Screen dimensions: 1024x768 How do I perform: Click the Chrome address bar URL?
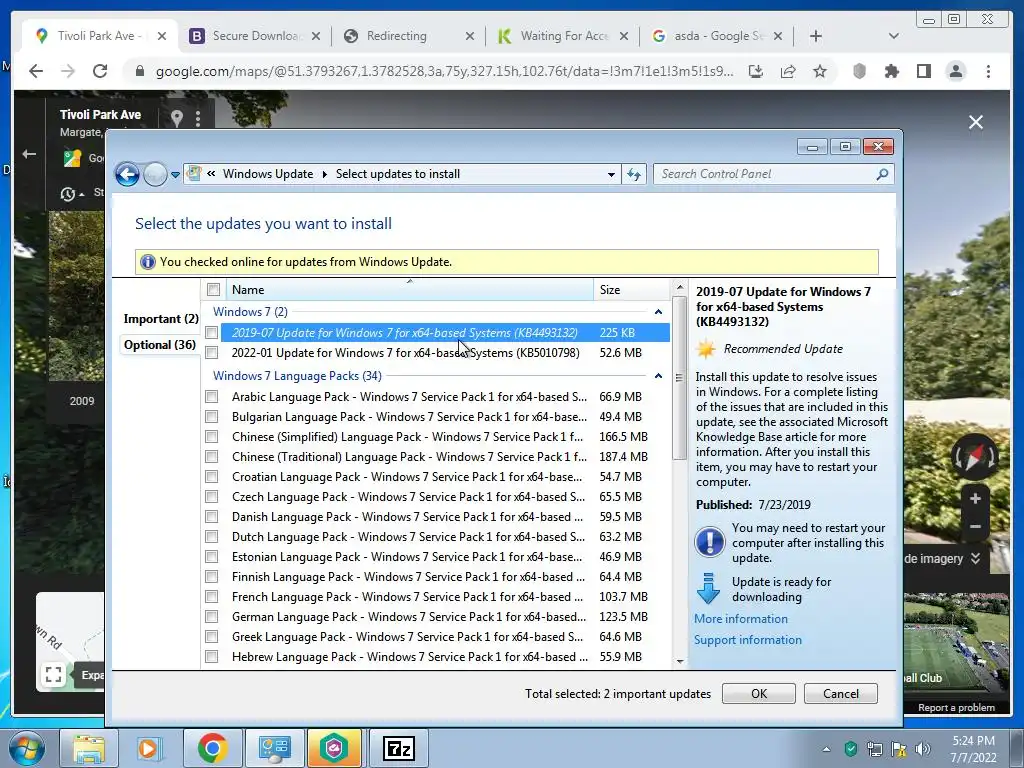(444, 71)
